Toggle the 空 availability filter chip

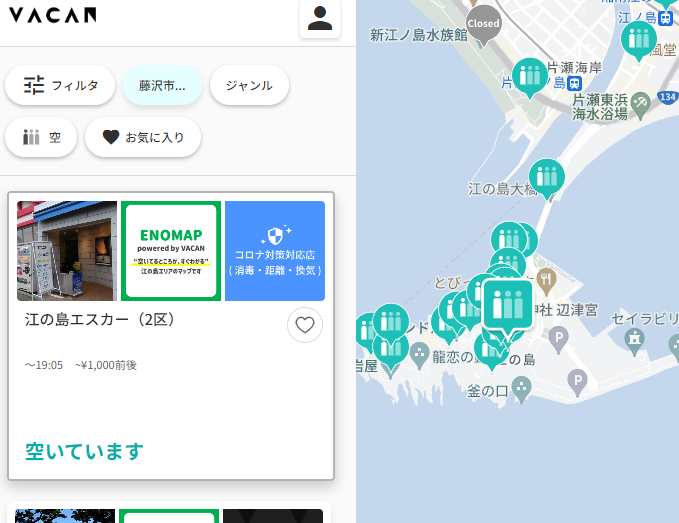tap(41, 137)
